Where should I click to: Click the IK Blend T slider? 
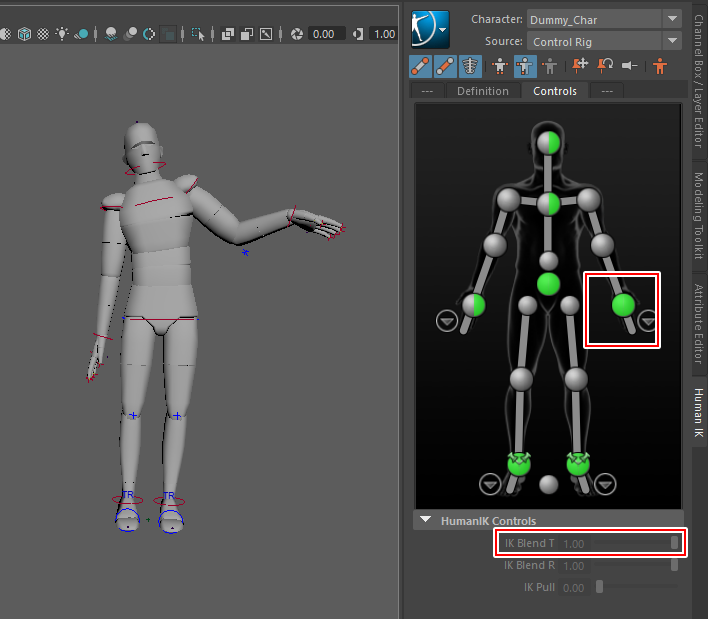point(634,543)
